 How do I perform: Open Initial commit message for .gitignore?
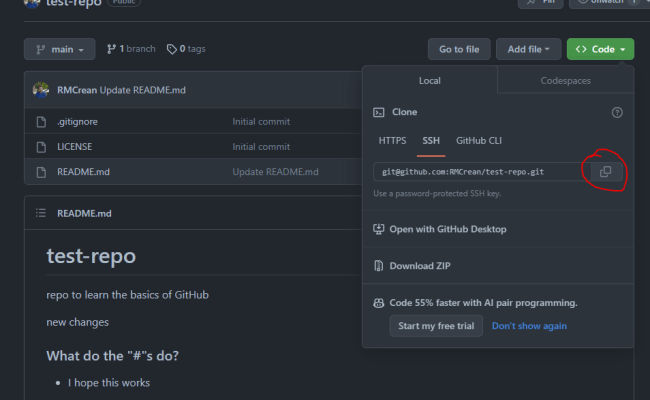(x=261, y=122)
